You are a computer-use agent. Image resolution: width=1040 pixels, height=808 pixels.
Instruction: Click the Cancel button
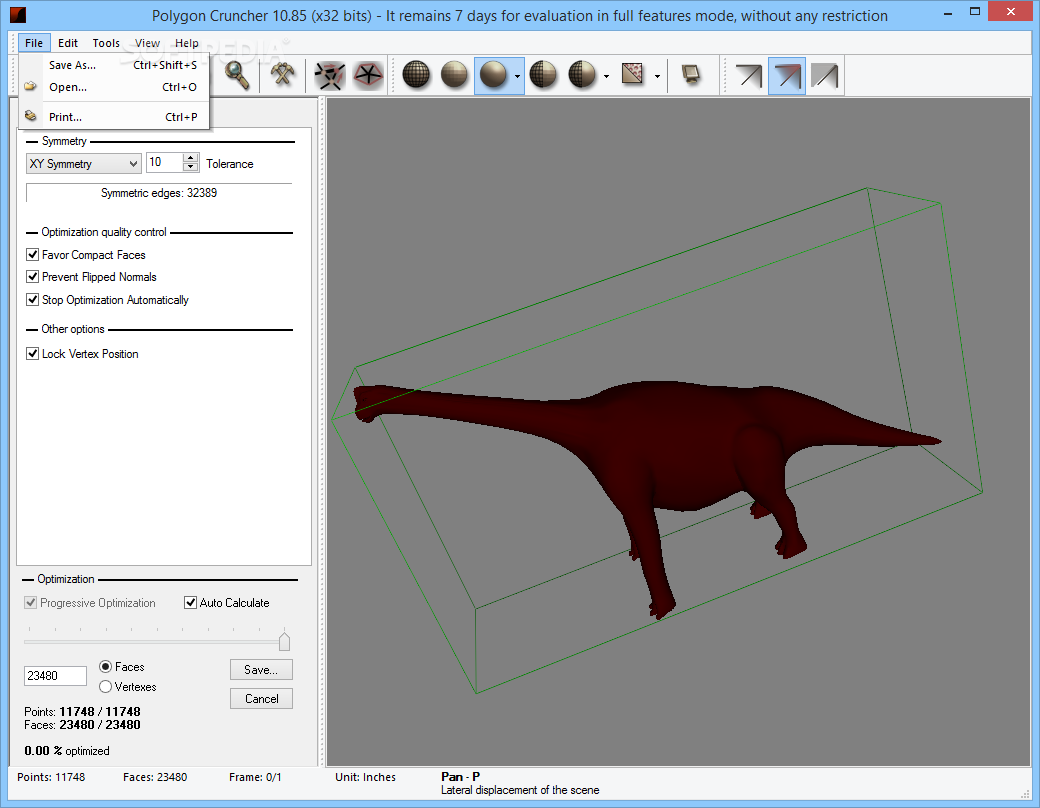[x=261, y=699]
